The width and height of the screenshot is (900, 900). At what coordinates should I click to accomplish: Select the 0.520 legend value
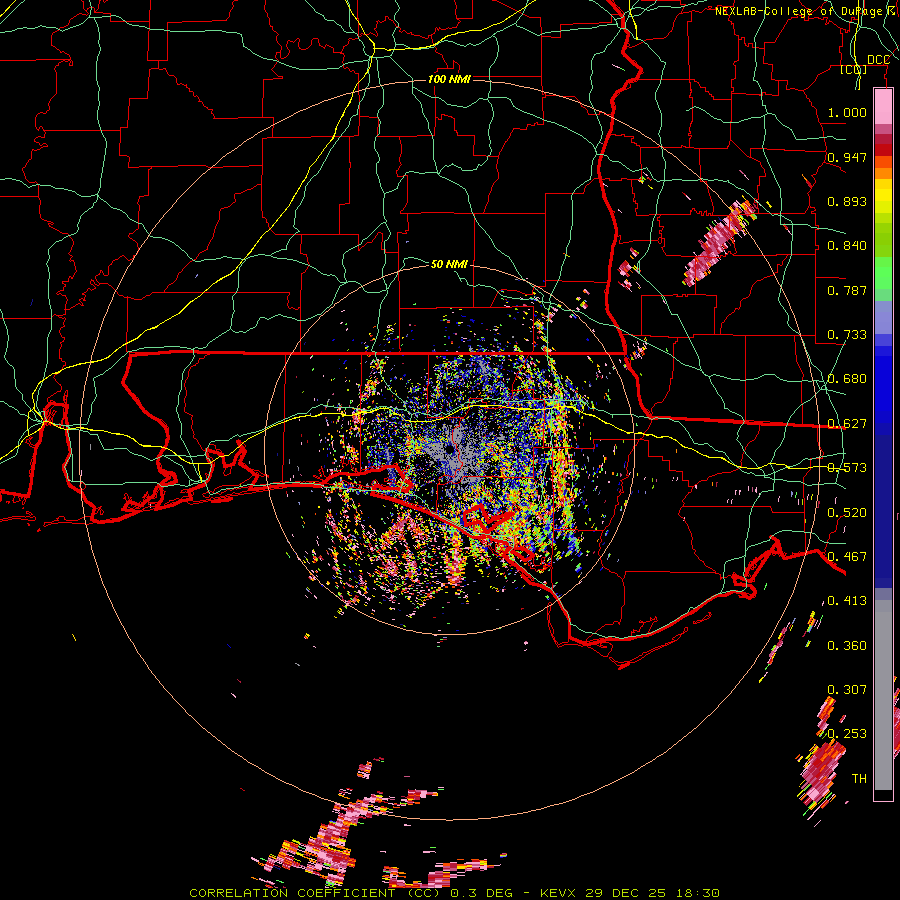tap(847, 513)
